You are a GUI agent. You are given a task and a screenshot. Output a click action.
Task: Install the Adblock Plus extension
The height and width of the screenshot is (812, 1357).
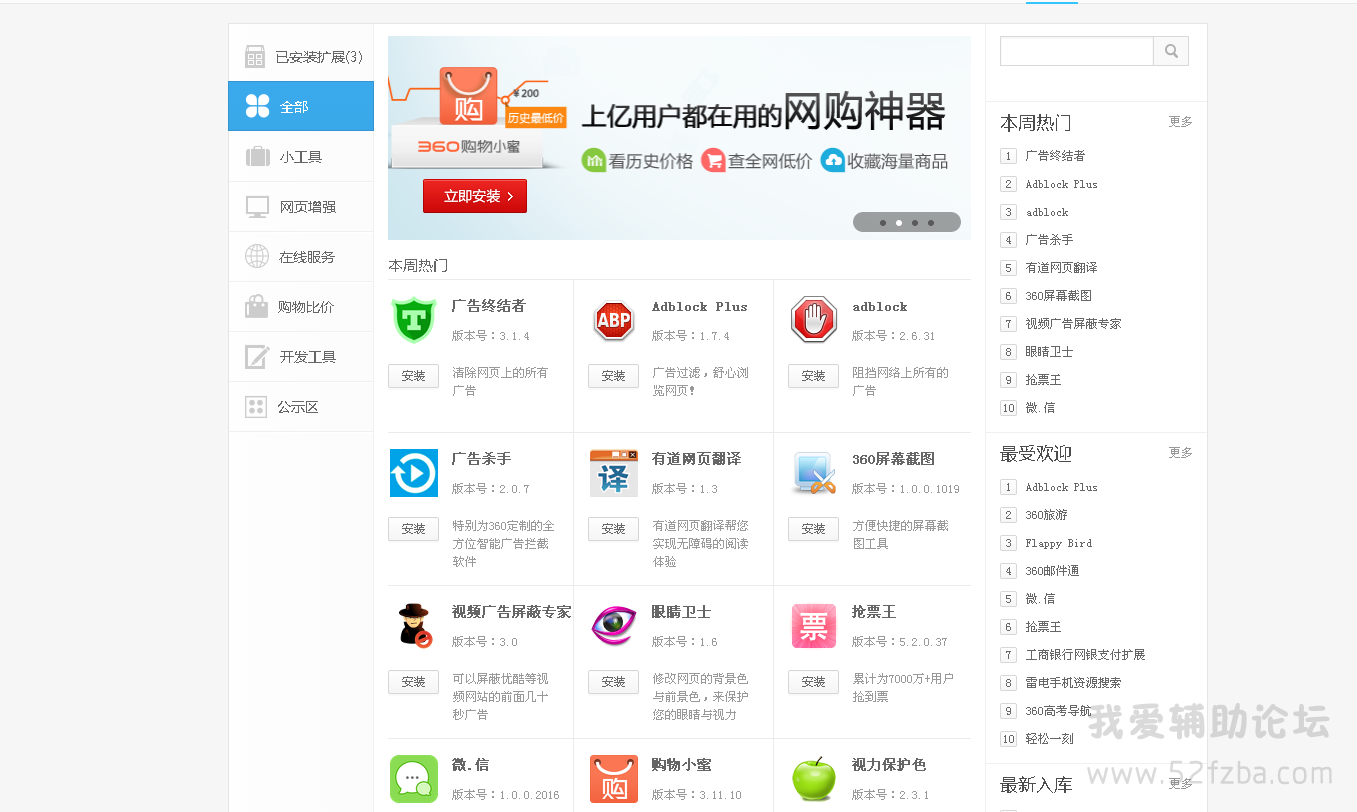tap(613, 376)
